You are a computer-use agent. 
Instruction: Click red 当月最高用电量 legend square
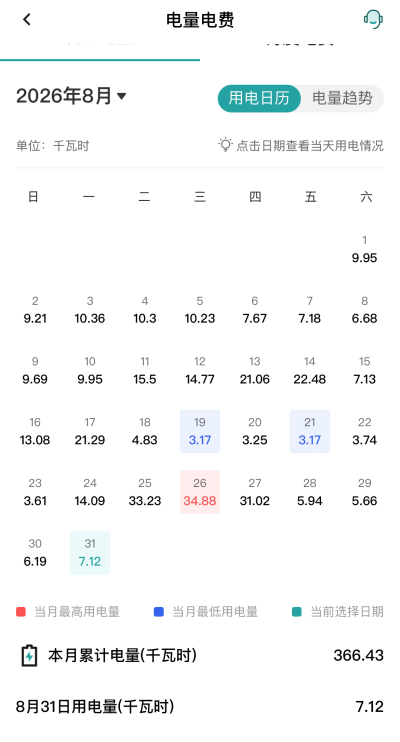[21, 612]
